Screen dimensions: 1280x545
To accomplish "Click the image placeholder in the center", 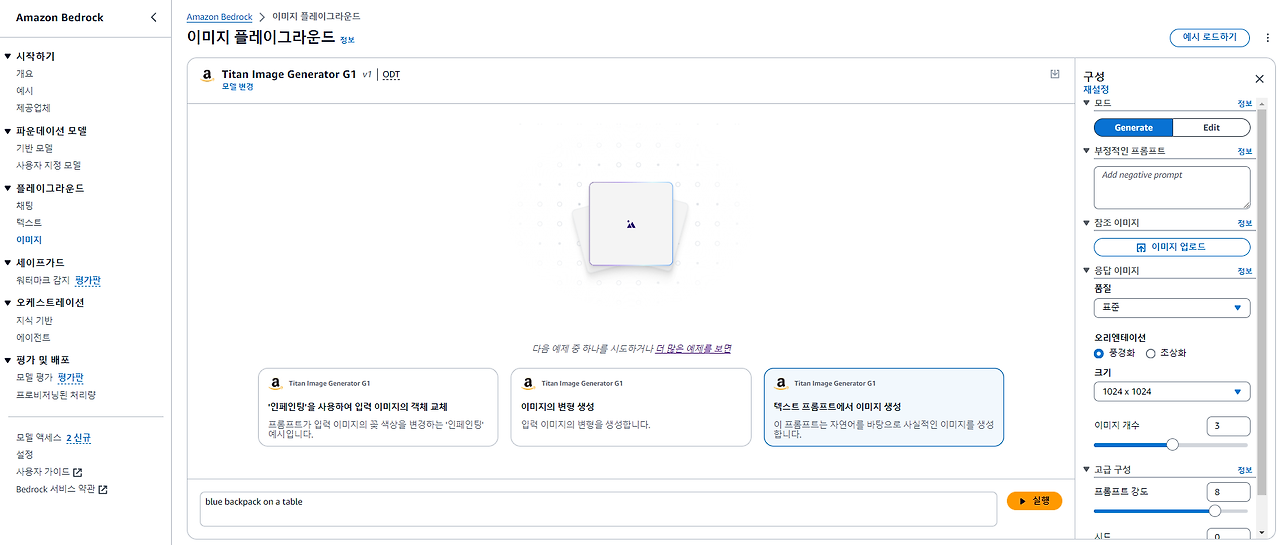I will tap(630, 224).
